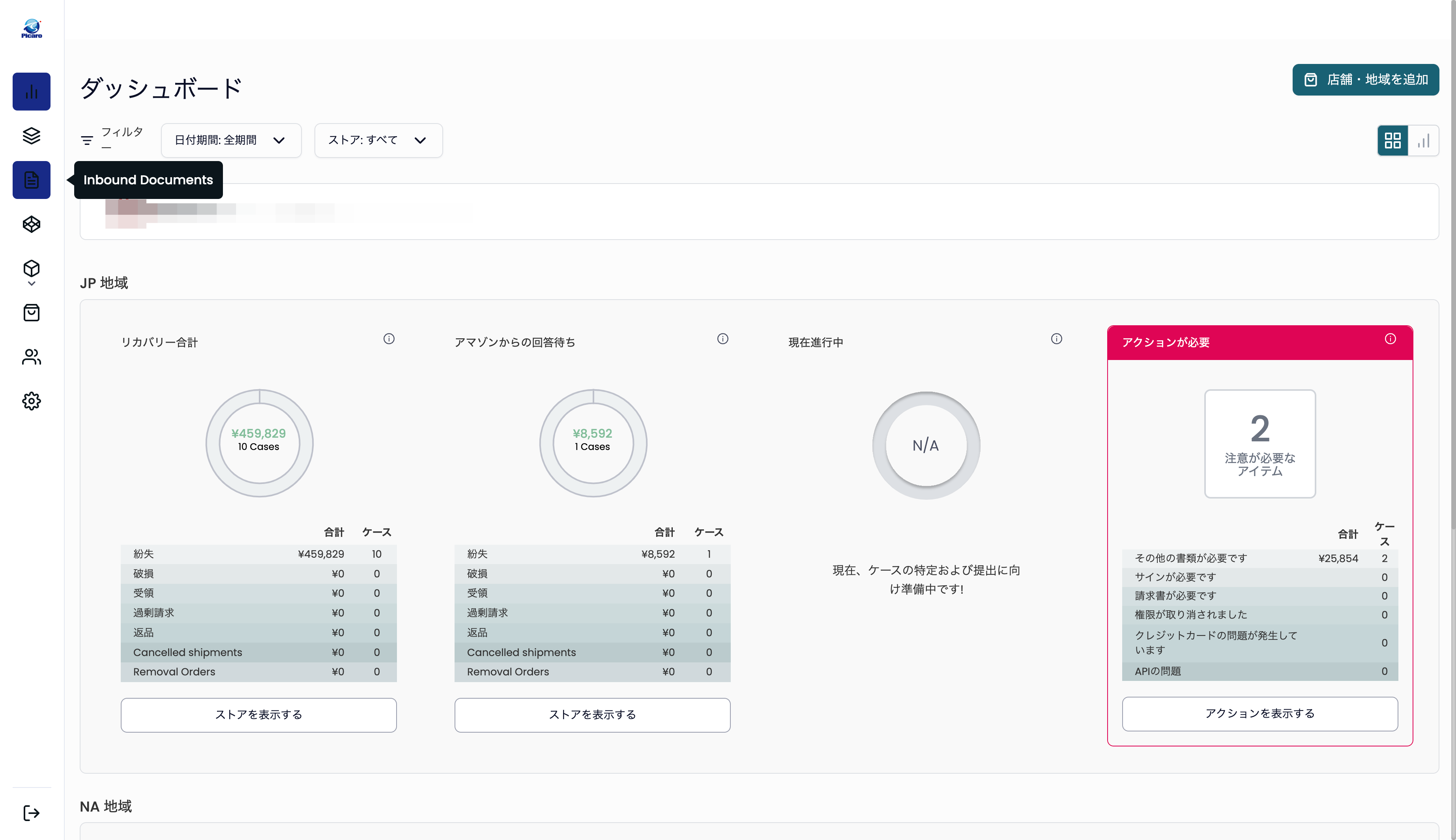Open the stacked layers sidebar icon

[x=32, y=135]
